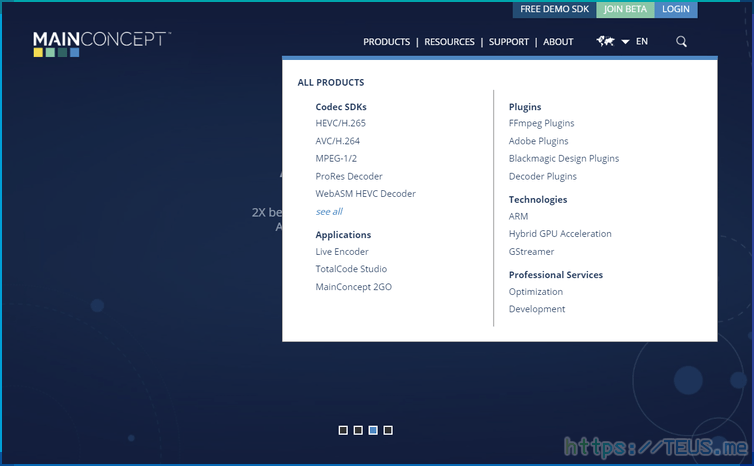Go to first carousel slide indicator

(343, 430)
